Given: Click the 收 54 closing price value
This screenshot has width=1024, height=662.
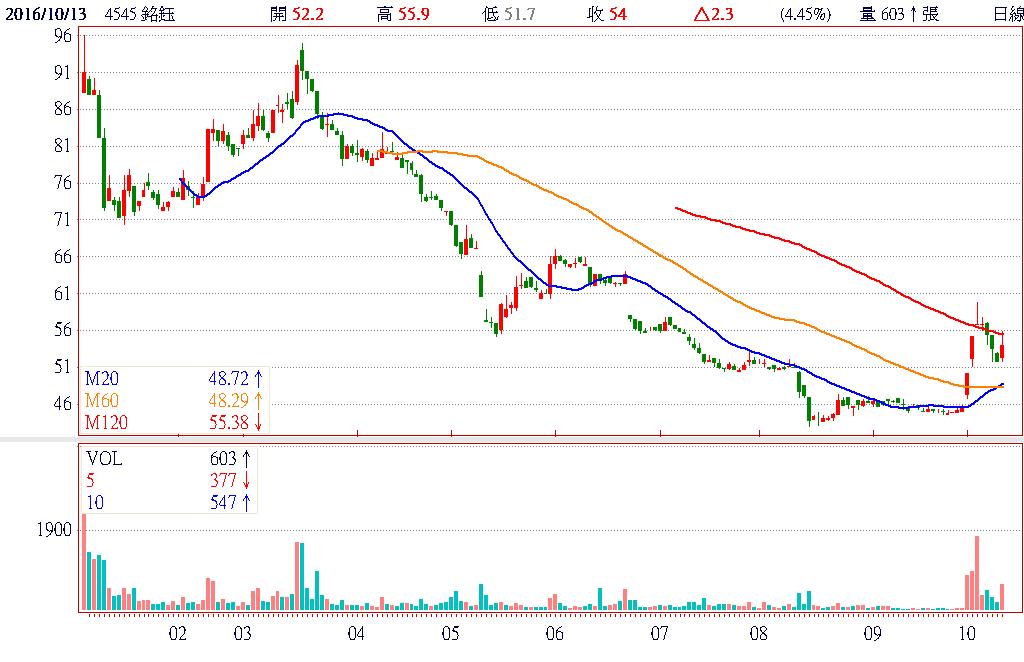Looking at the screenshot, I should [607, 13].
